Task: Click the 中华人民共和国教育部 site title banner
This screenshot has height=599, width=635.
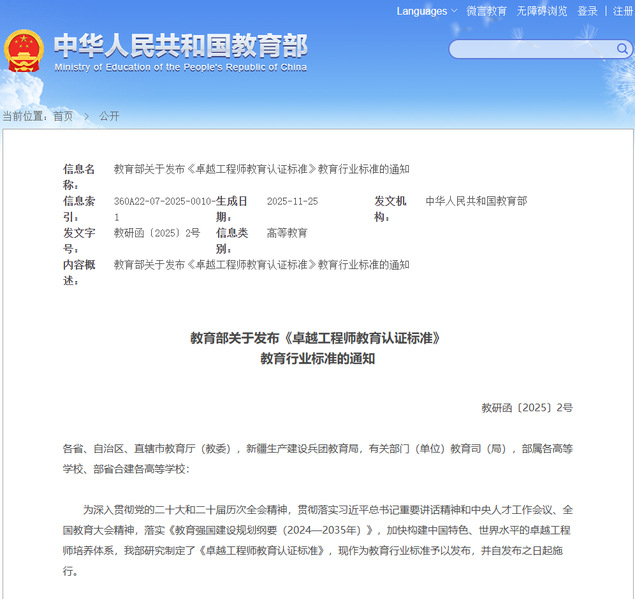Action: (180, 45)
